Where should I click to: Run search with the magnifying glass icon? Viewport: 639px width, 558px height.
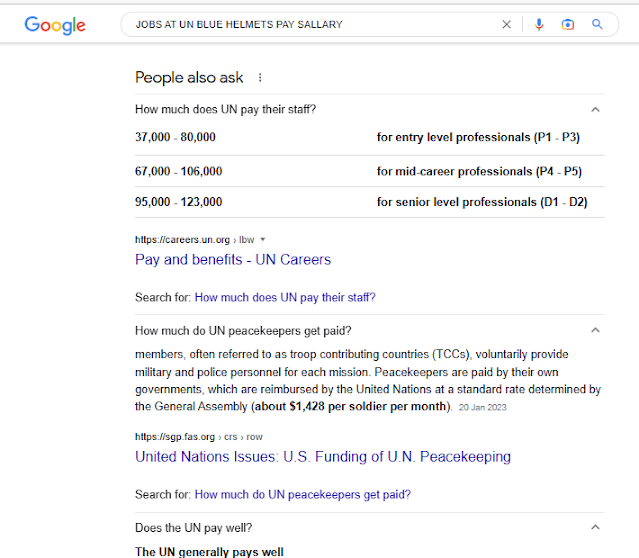(597, 24)
